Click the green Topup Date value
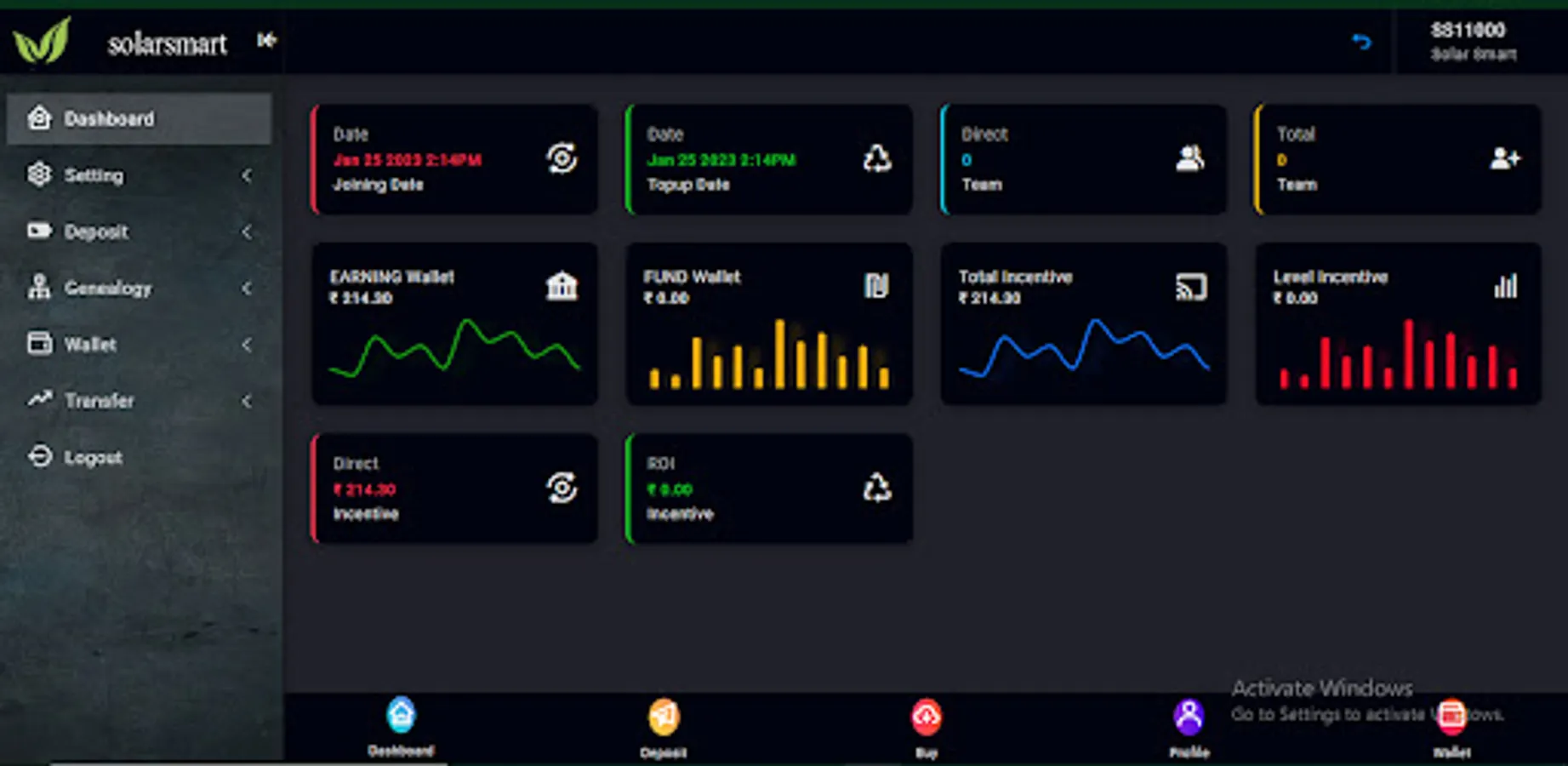 click(721, 160)
